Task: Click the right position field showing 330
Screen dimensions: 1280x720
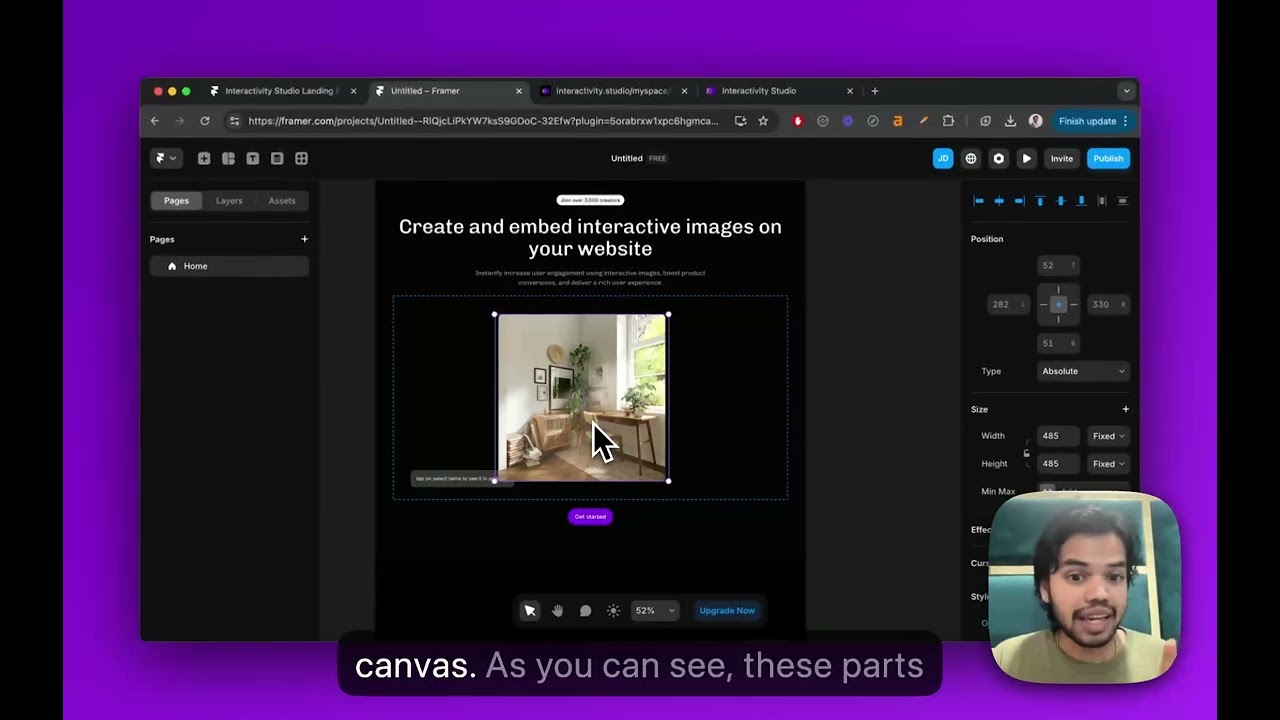Action: pyautogui.click(x=1109, y=304)
